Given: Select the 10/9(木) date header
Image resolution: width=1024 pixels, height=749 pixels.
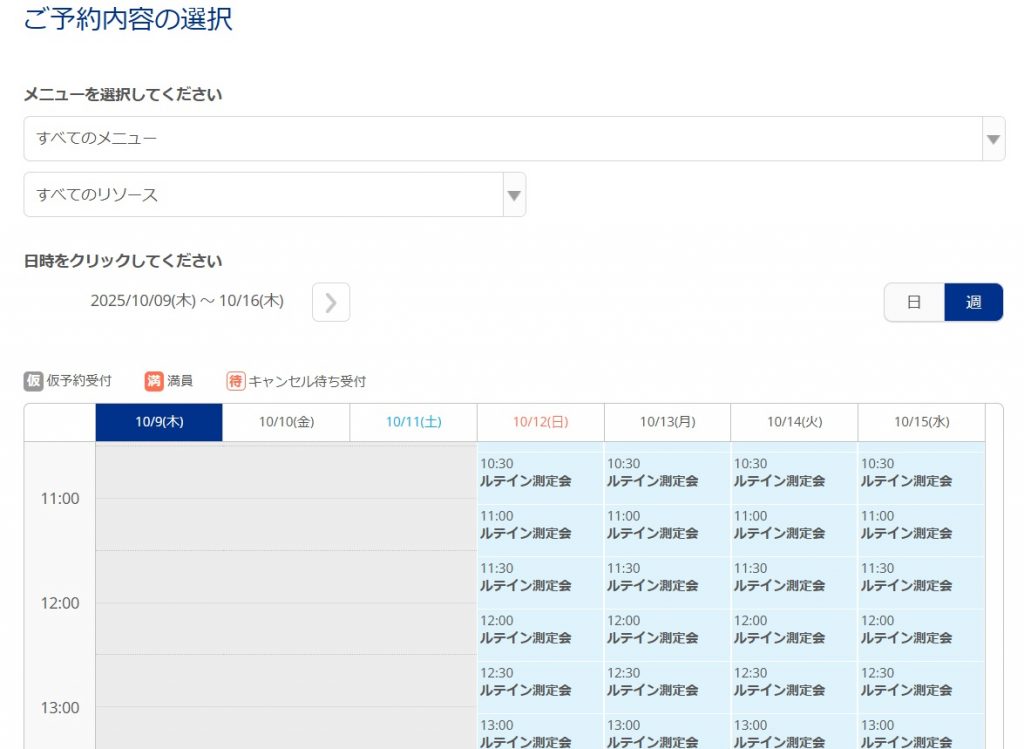Looking at the screenshot, I should pyautogui.click(x=159, y=422).
